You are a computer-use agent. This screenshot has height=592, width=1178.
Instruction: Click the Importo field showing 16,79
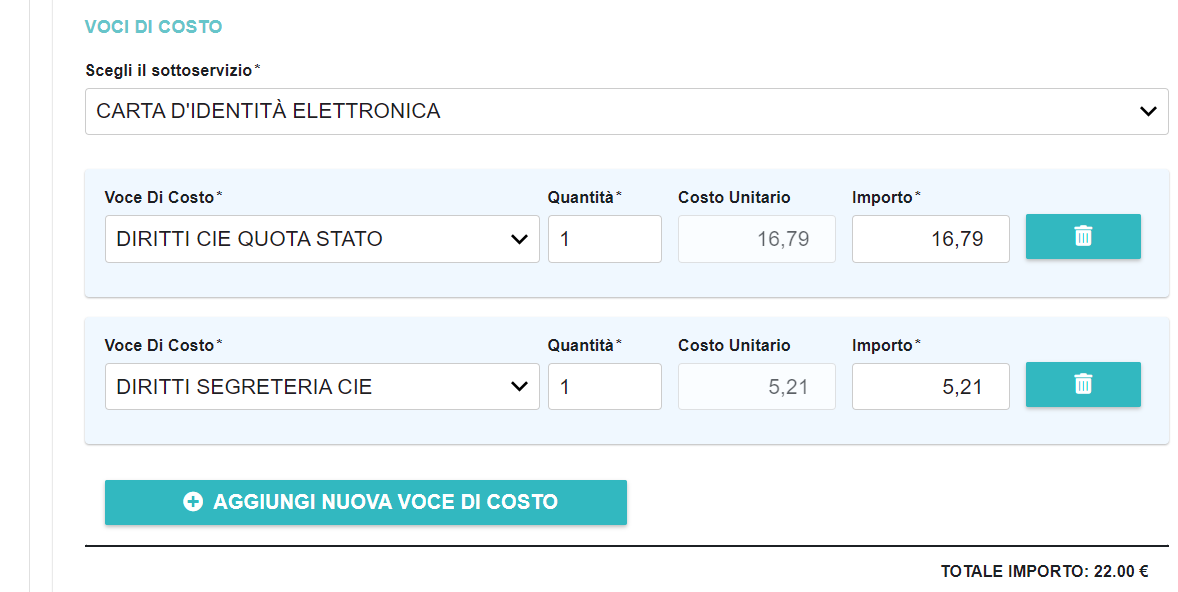tap(930, 239)
